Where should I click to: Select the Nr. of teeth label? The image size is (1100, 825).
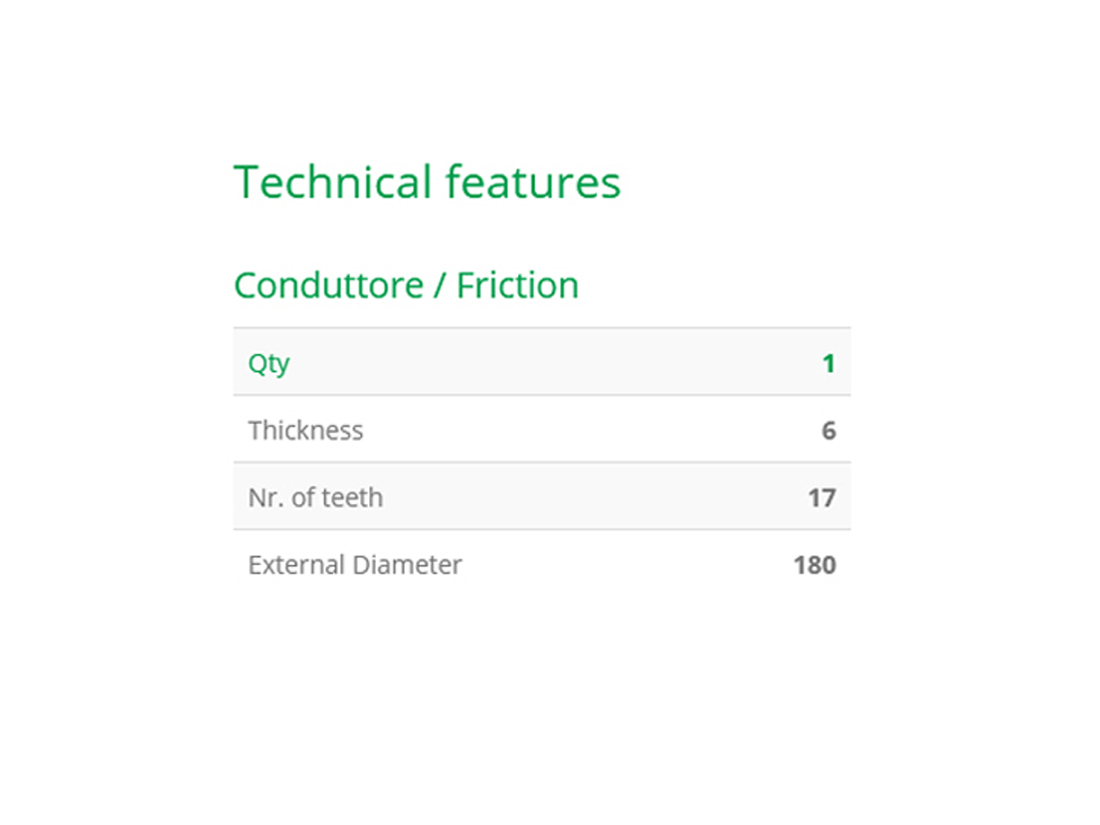pyautogui.click(x=316, y=497)
